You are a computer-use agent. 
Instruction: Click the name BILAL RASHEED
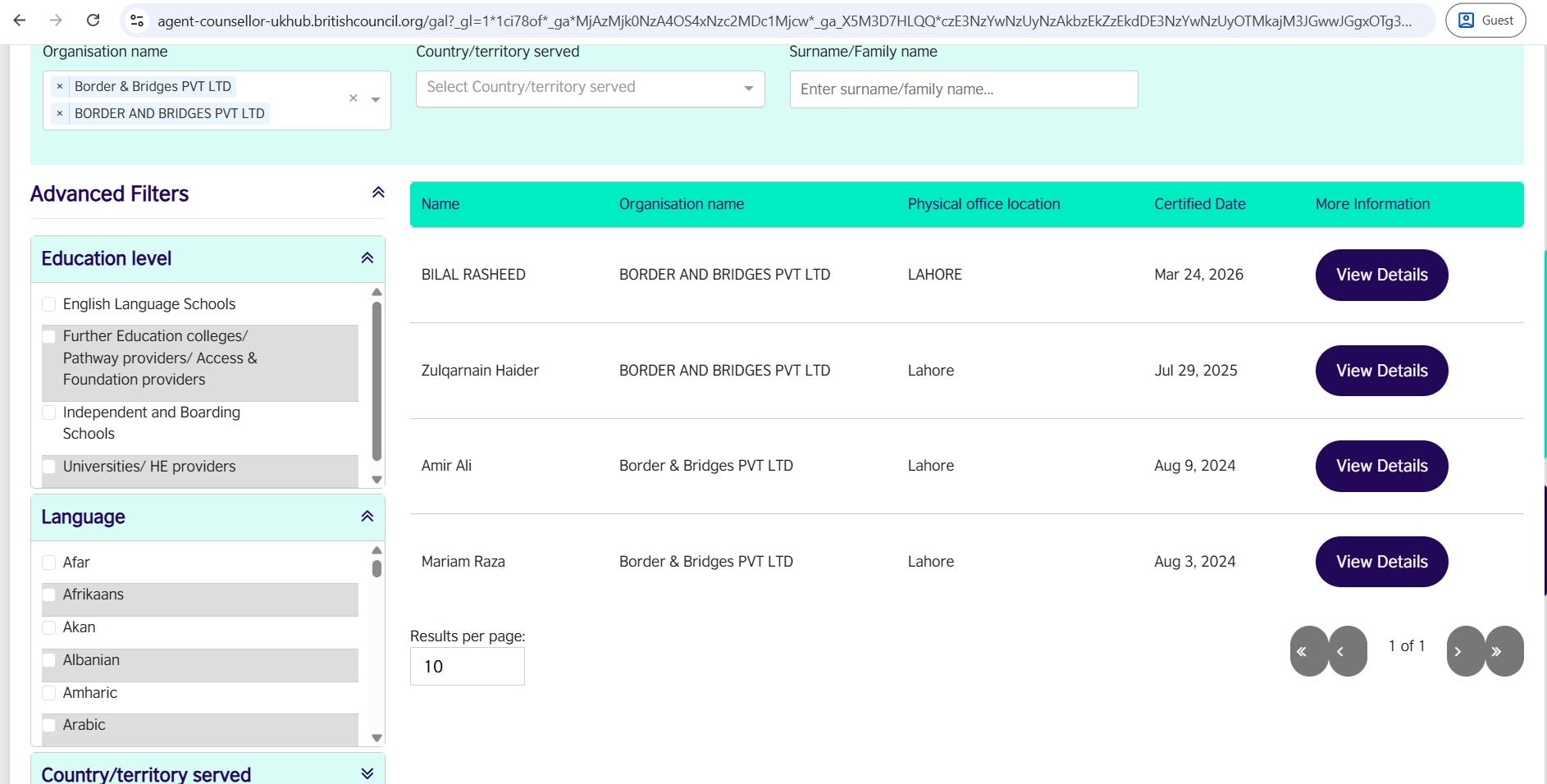point(473,275)
